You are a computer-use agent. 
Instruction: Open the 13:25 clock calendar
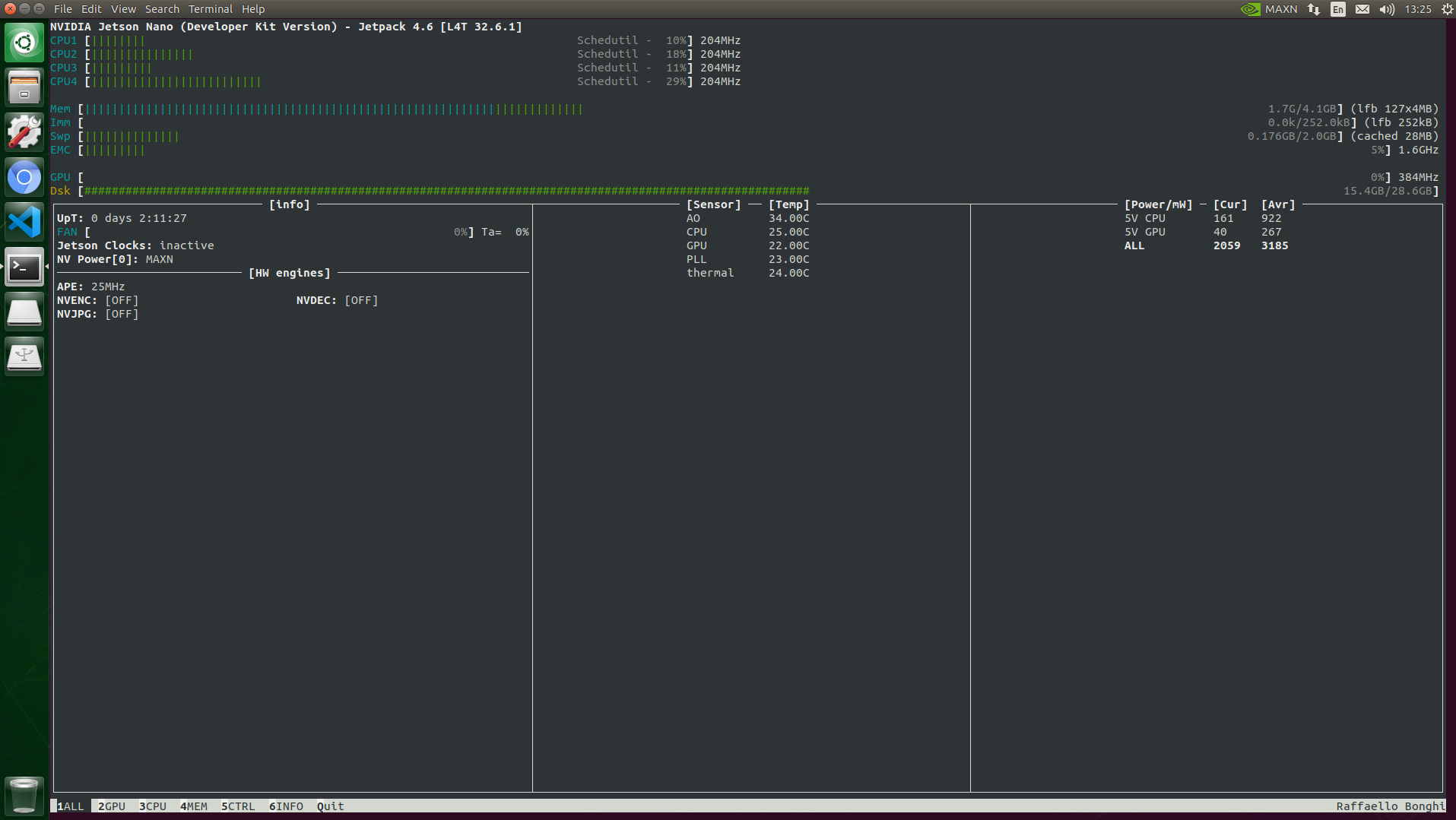coord(1418,9)
